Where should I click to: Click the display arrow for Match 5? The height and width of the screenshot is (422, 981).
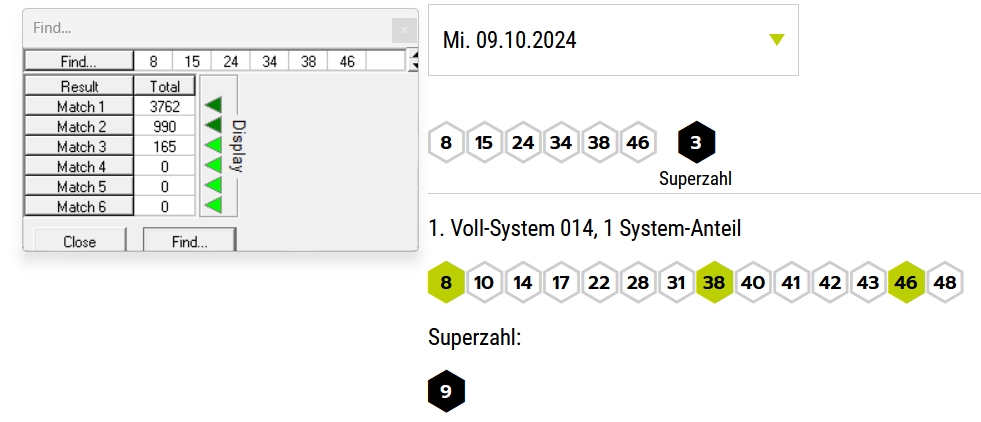(x=213, y=185)
